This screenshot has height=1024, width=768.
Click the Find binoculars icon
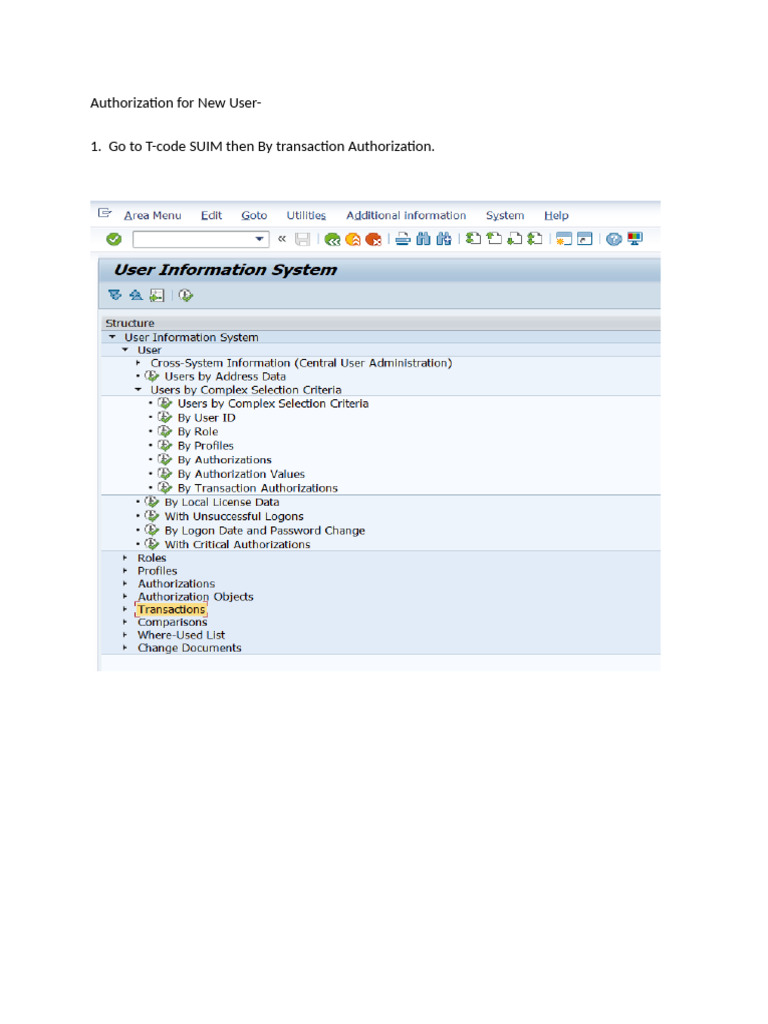[x=423, y=240]
